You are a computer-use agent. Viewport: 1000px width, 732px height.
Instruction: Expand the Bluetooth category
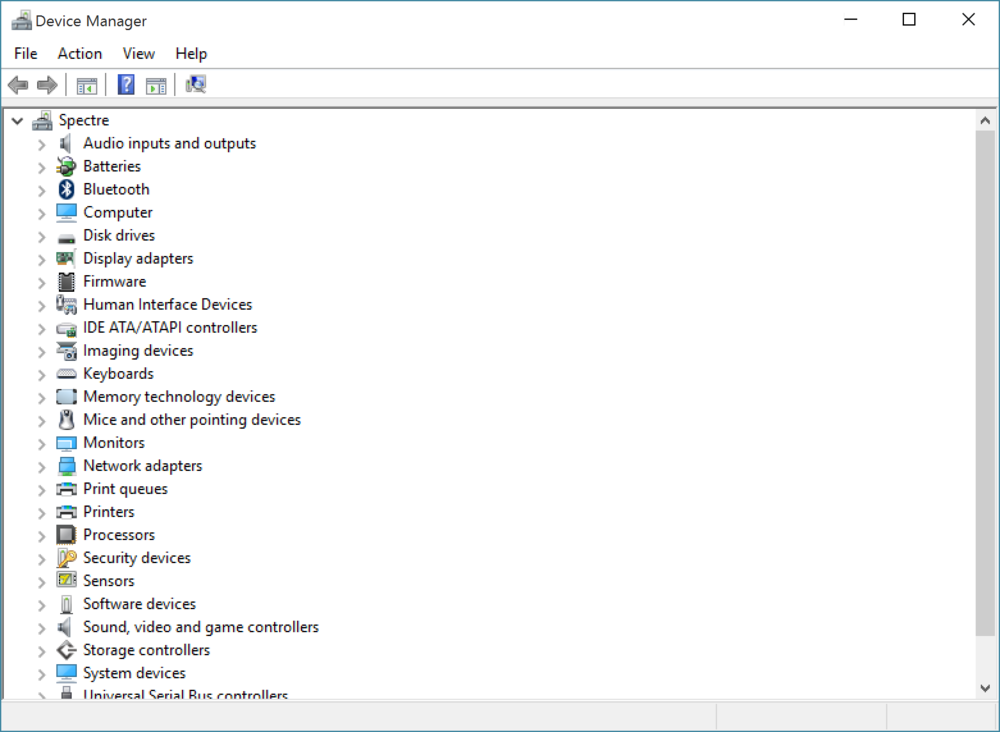[x=41, y=190]
